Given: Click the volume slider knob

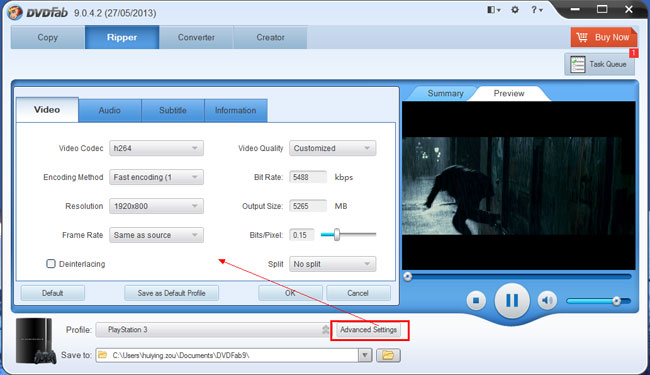Looking at the screenshot, I should pyautogui.click(x=616, y=301).
